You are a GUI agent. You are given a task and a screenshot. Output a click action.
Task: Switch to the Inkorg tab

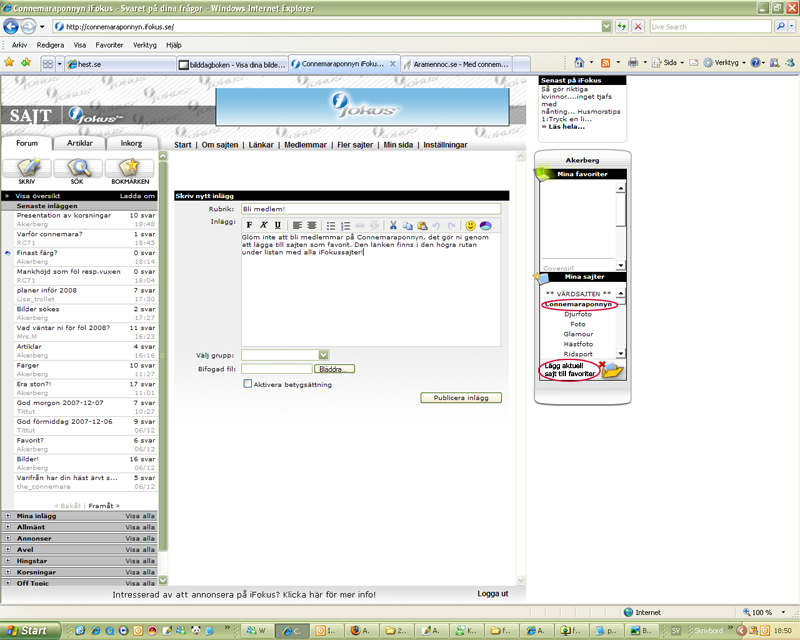point(132,143)
